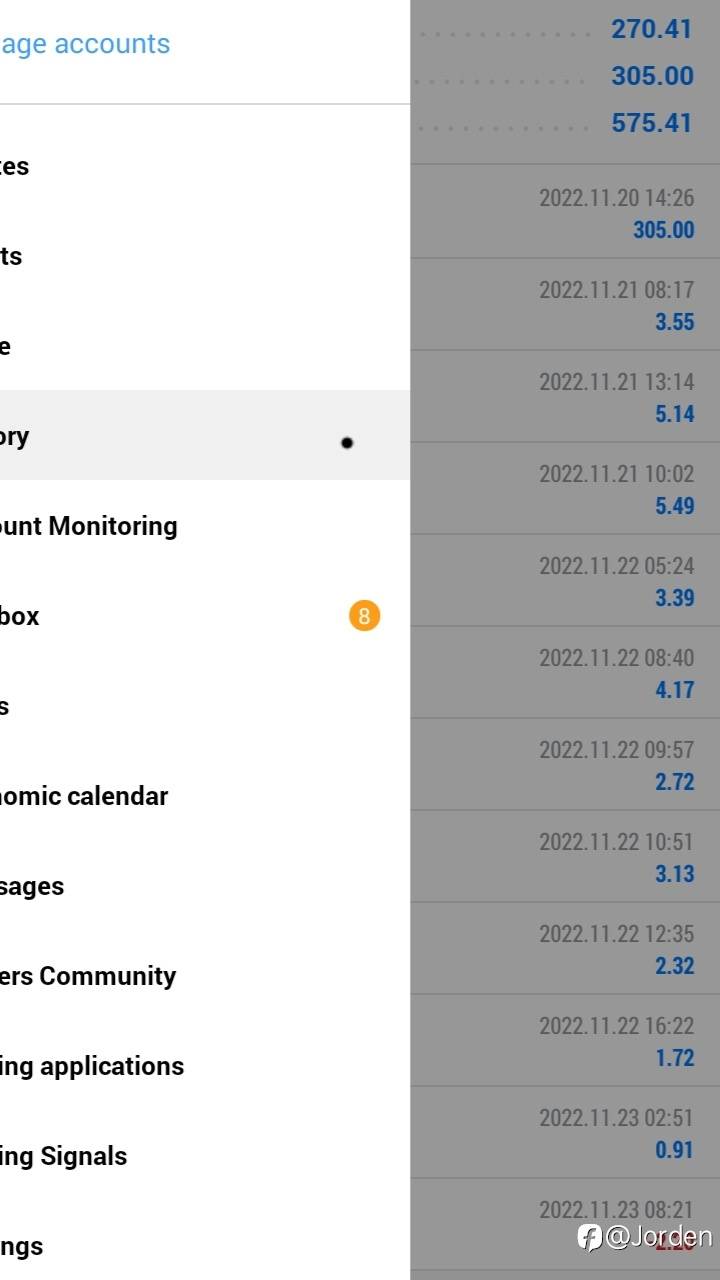Open the Mailbox menu item
The width and height of the screenshot is (720, 1280).
point(20,616)
